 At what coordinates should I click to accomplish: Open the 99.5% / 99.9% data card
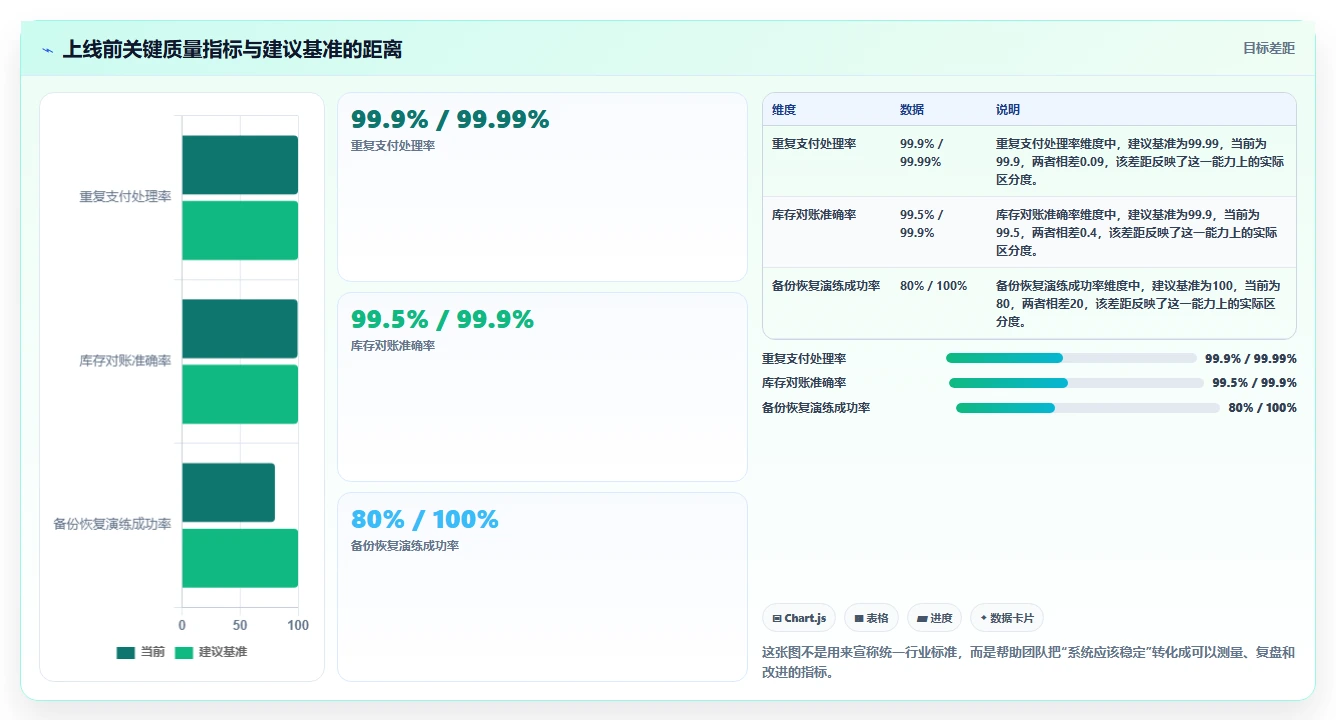click(x=542, y=387)
